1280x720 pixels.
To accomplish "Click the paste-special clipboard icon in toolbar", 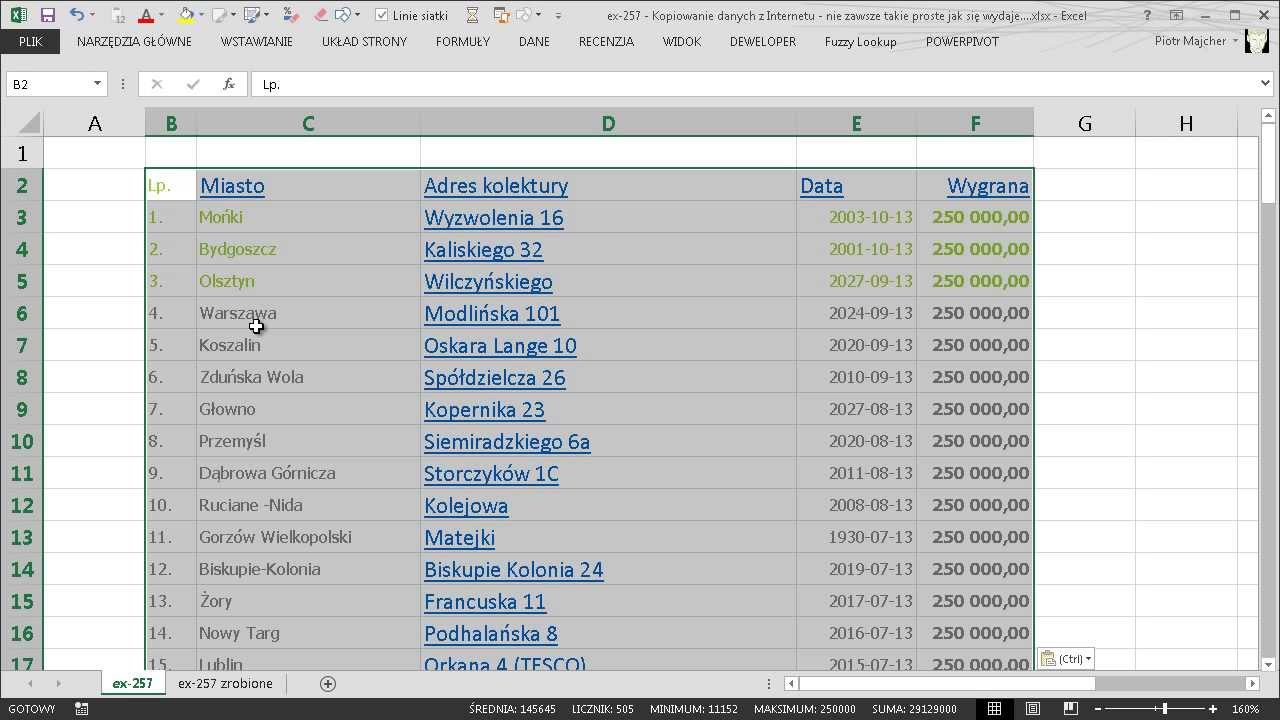I will click(501, 15).
